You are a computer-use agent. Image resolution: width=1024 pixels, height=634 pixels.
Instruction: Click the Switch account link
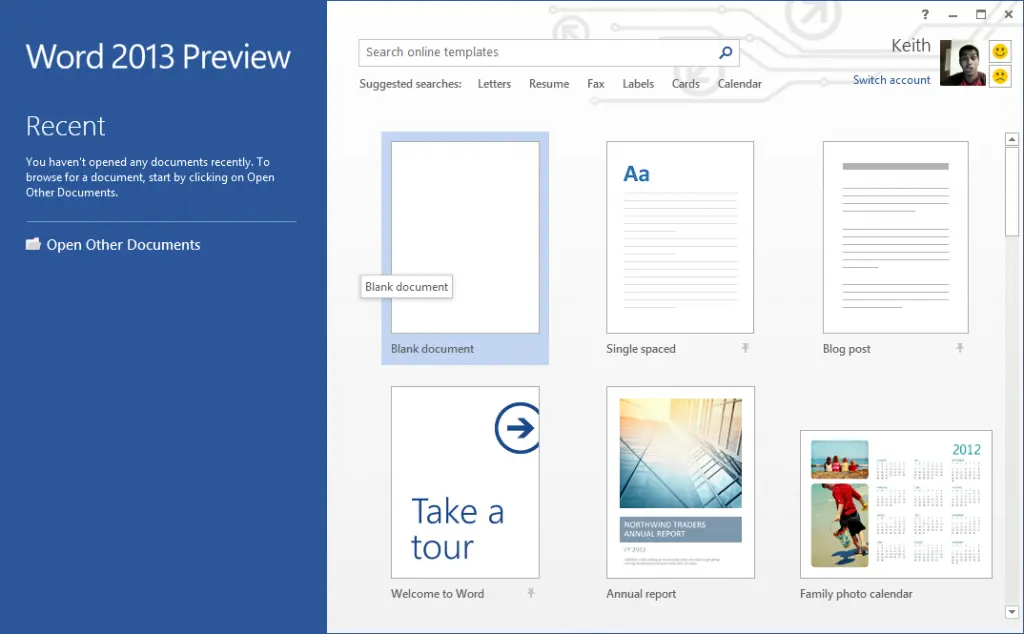click(891, 80)
